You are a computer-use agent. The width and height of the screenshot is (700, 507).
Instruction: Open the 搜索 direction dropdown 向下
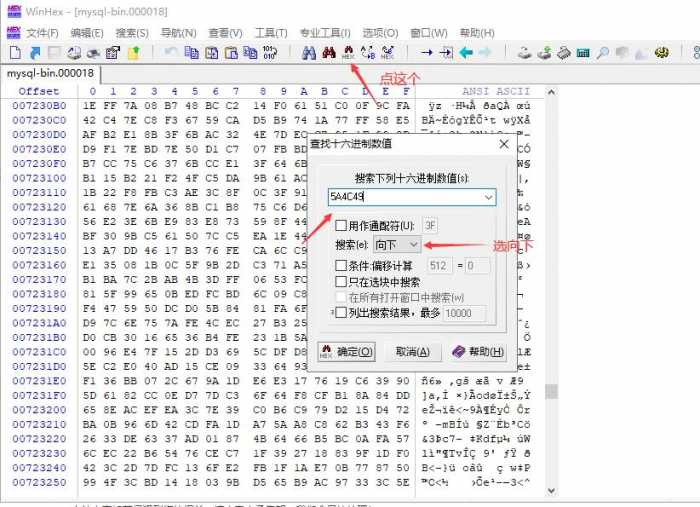click(x=397, y=245)
